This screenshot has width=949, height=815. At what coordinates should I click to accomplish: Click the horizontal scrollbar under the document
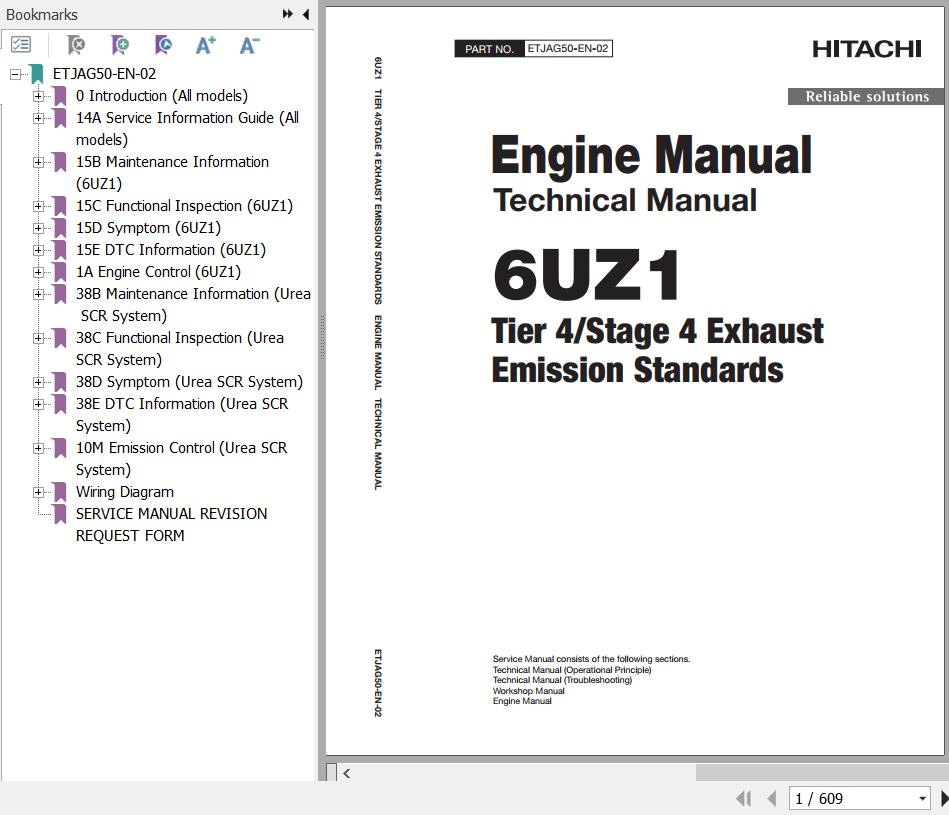click(822, 773)
